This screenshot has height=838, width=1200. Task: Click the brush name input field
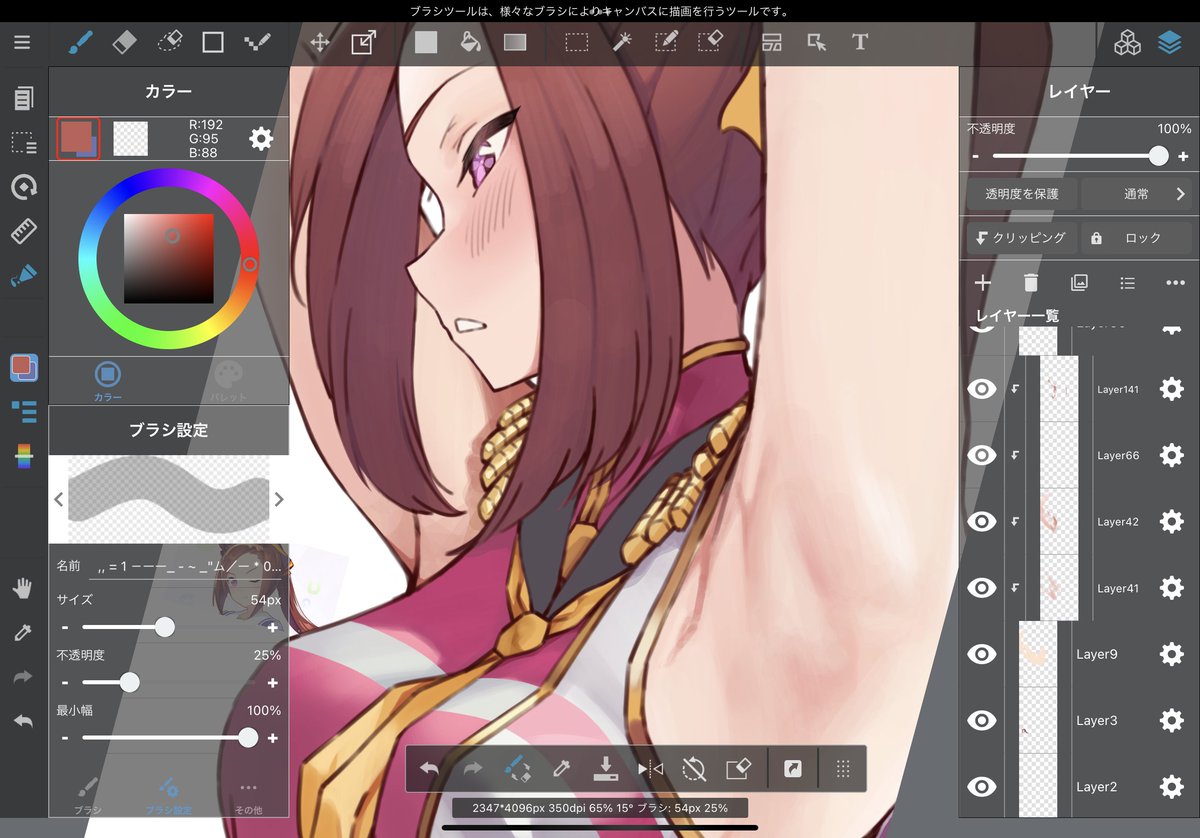pyautogui.click(x=186, y=566)
